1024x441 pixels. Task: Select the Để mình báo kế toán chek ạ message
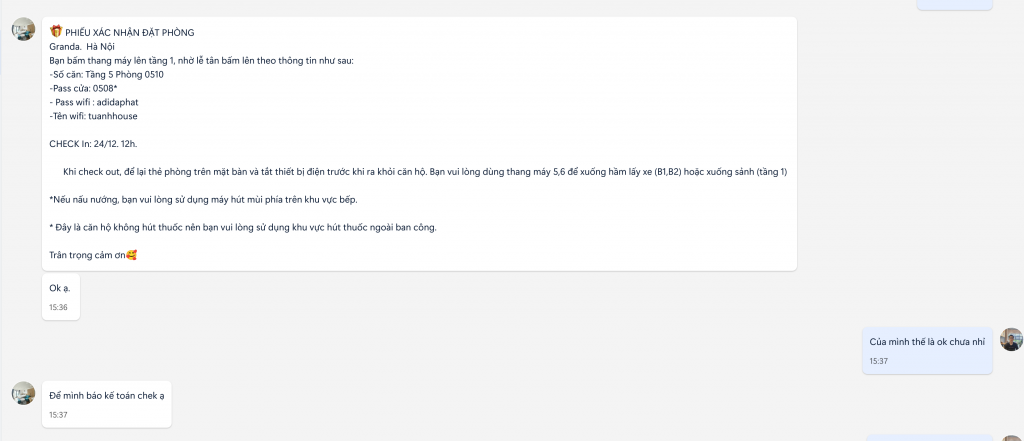tap(106, 404)
